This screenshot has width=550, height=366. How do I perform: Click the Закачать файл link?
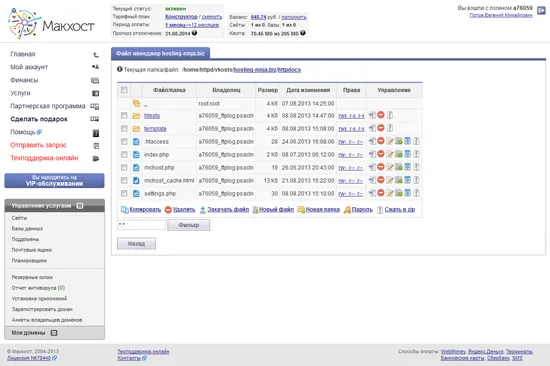click(x=228, y=209)
